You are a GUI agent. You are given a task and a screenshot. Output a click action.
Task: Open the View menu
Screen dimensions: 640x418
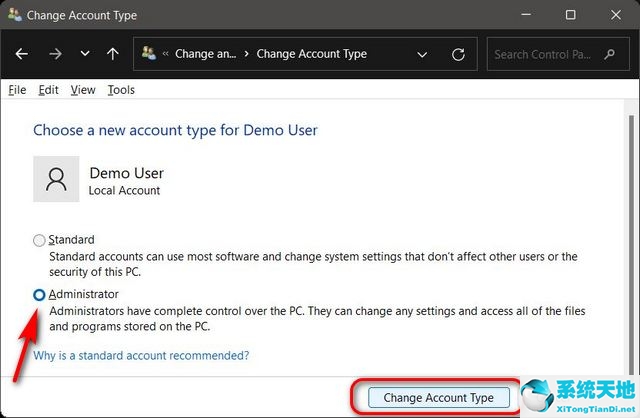coord(83,90)
